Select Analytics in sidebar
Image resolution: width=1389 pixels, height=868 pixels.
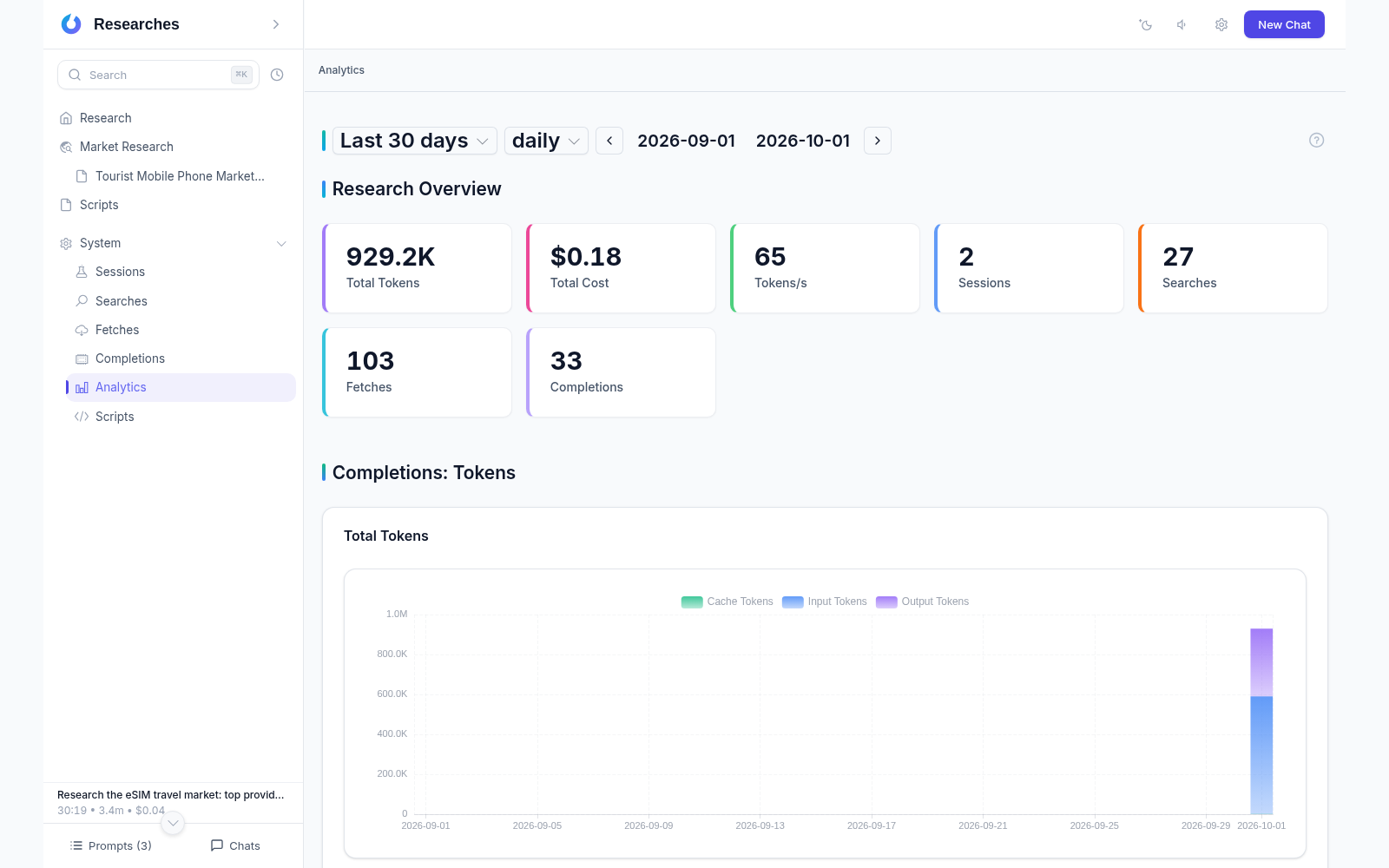(181, 387)
